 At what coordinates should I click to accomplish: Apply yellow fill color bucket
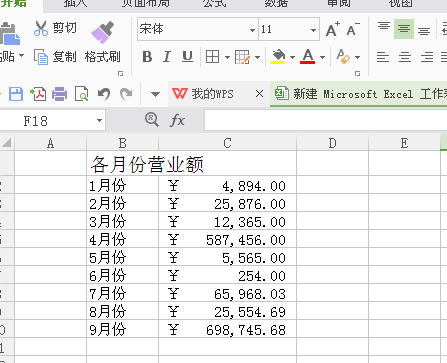(x=278, y=56)
